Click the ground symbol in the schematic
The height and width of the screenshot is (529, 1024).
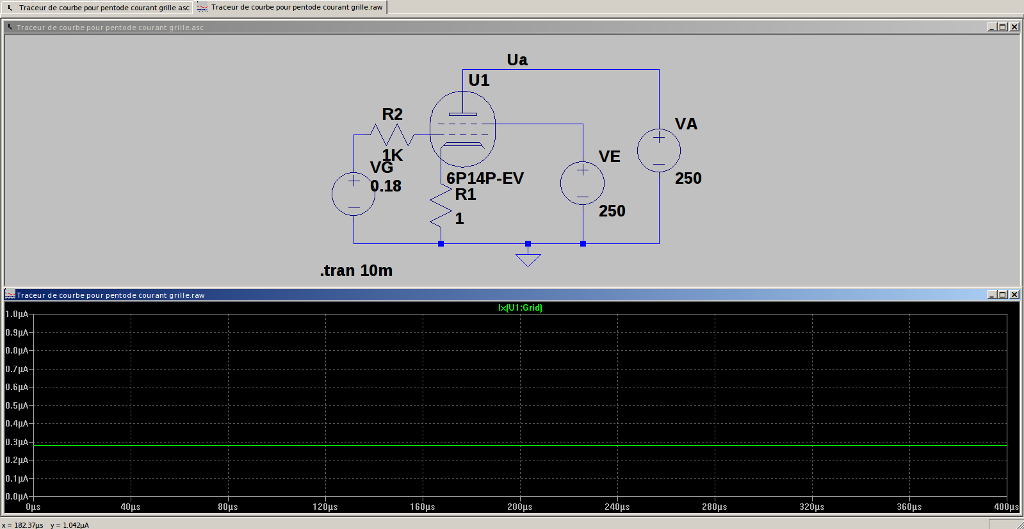point(528,260)
